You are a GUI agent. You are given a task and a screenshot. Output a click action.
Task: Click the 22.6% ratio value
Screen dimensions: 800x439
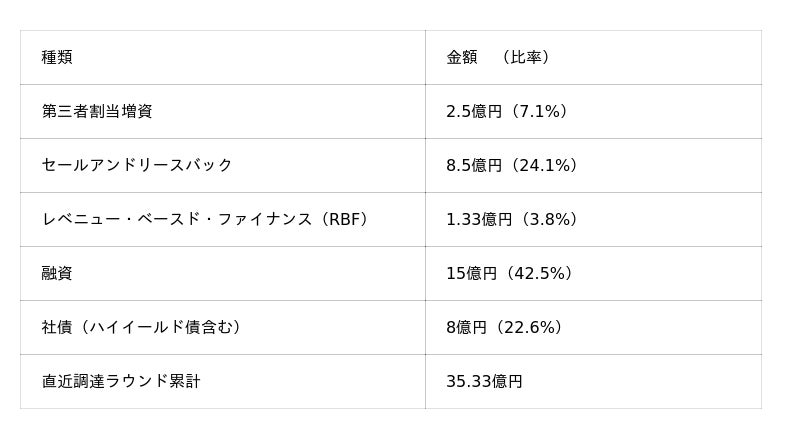tap(531, 328)
